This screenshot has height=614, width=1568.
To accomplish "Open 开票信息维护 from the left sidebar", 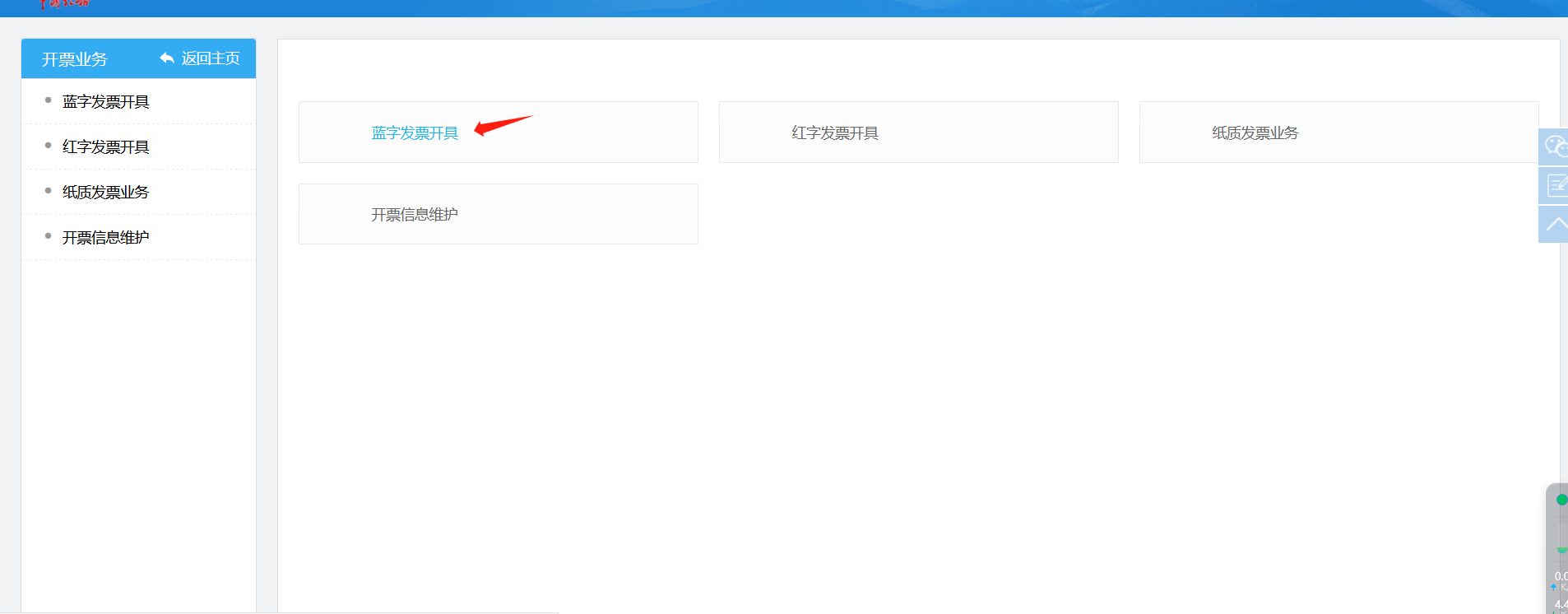I will click(x=105, y=238).
